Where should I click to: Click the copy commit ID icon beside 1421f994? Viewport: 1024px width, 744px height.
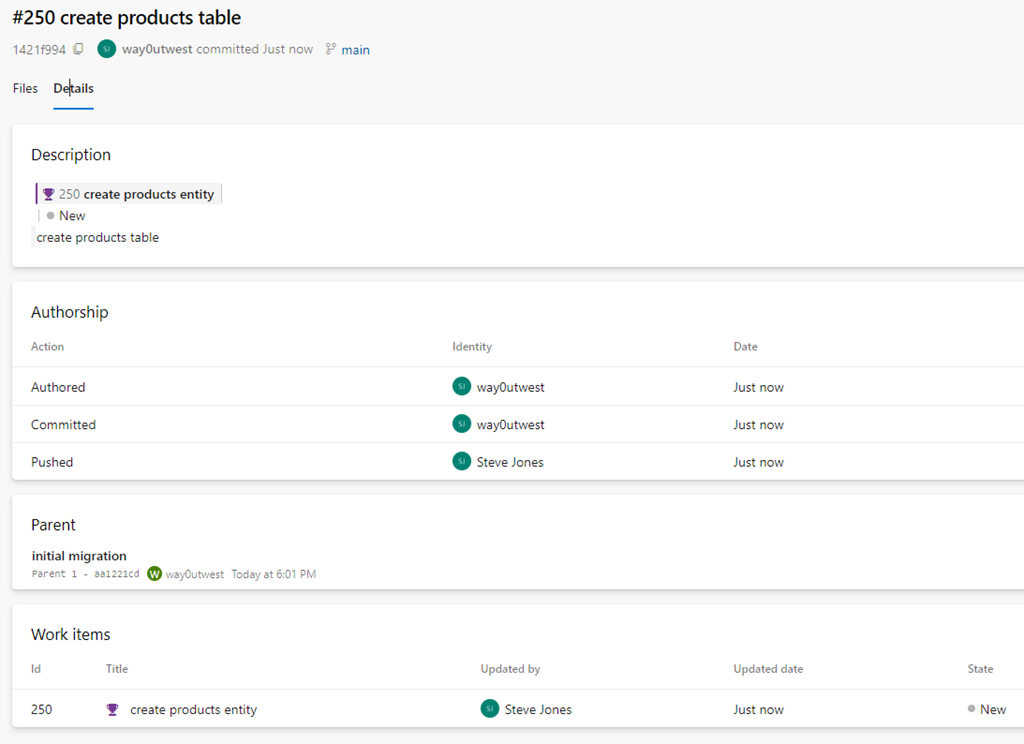78,48
